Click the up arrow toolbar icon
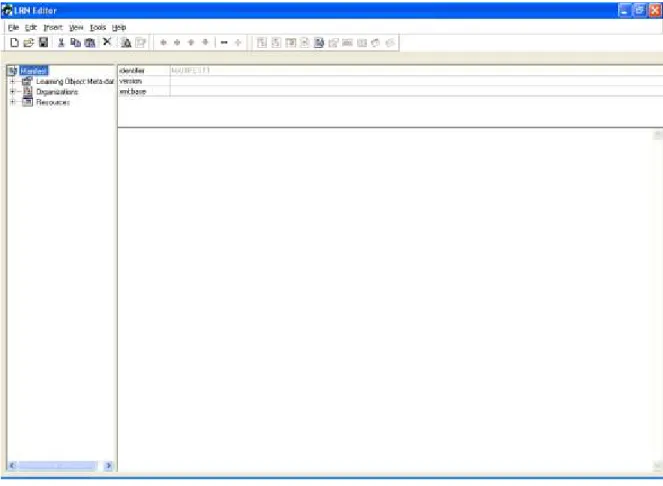 [191, 42]
